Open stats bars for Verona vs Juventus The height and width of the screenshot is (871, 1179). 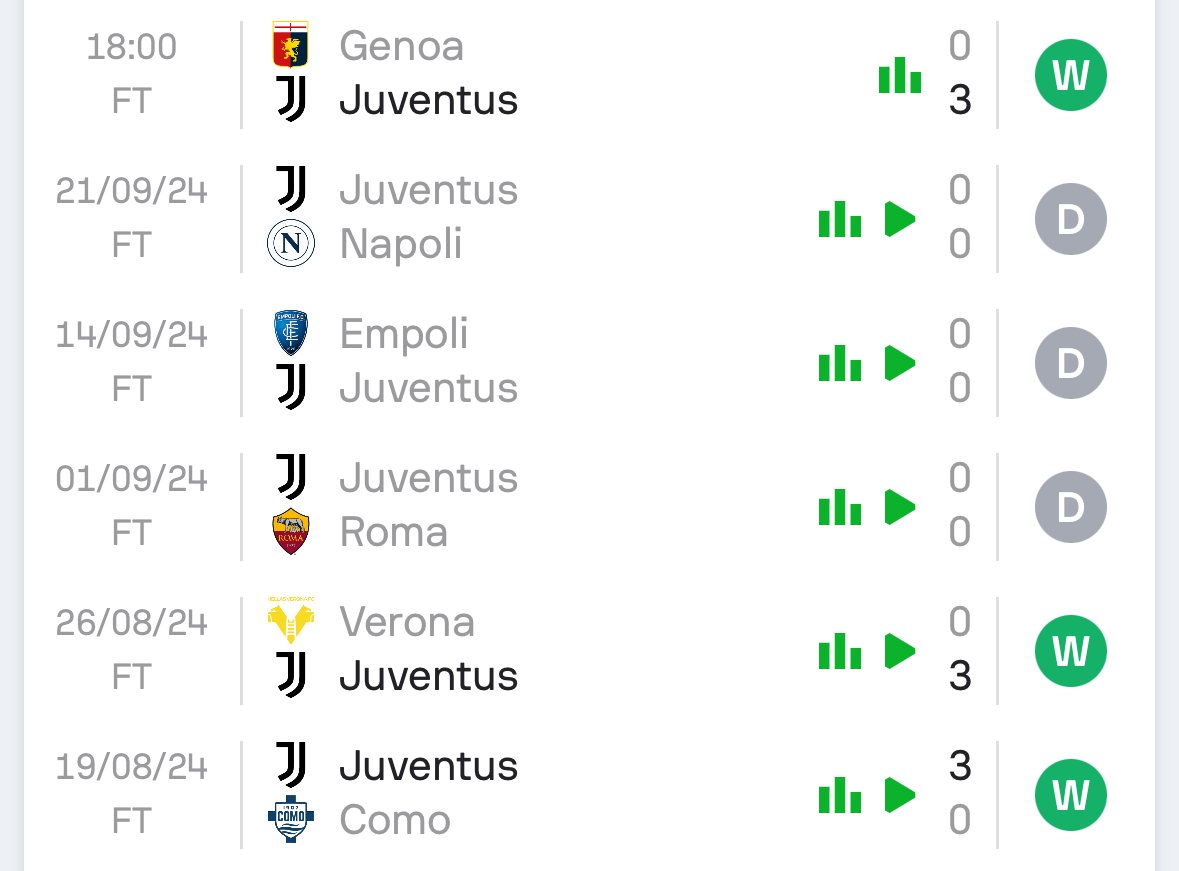(839, 651)
